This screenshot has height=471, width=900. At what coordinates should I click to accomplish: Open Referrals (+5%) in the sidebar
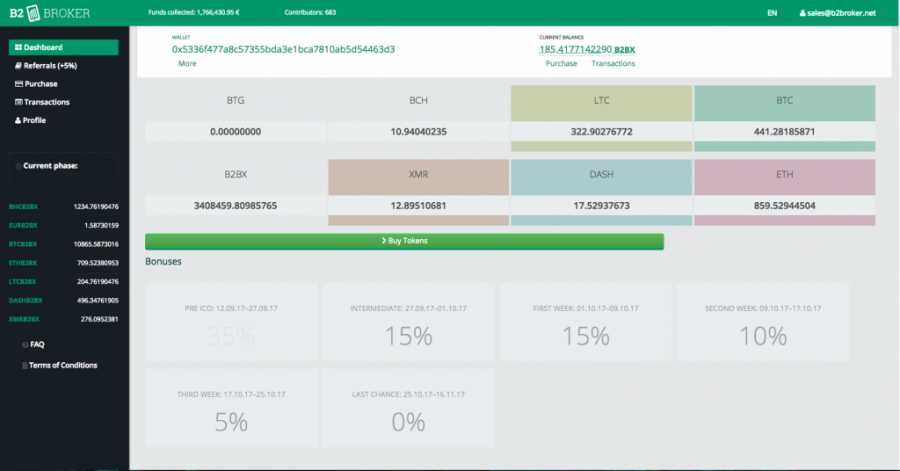coord(46,65)
